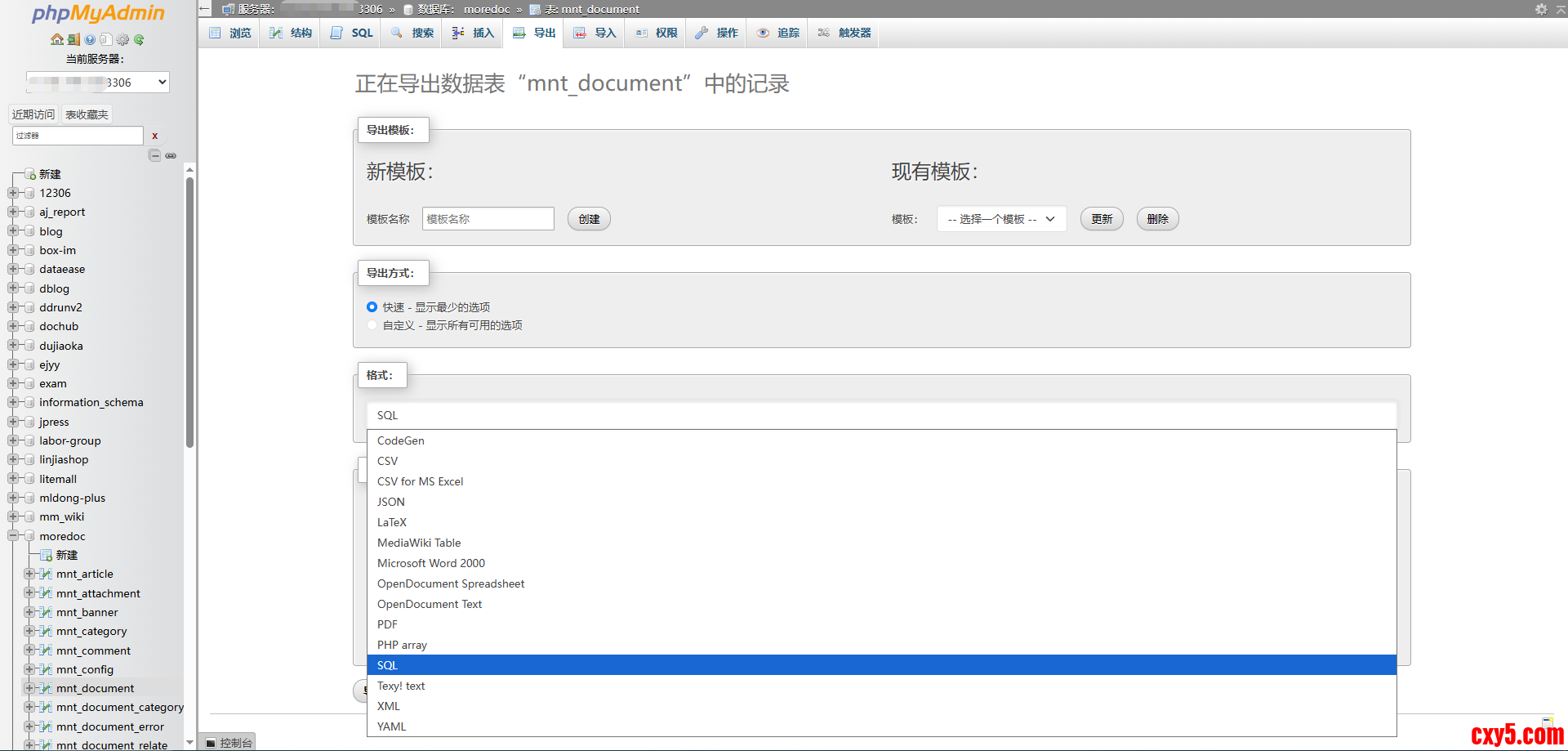The width and height of the screenshot is (1568, 751).
Task: Click the log out door icon
Action: point(73,39)
